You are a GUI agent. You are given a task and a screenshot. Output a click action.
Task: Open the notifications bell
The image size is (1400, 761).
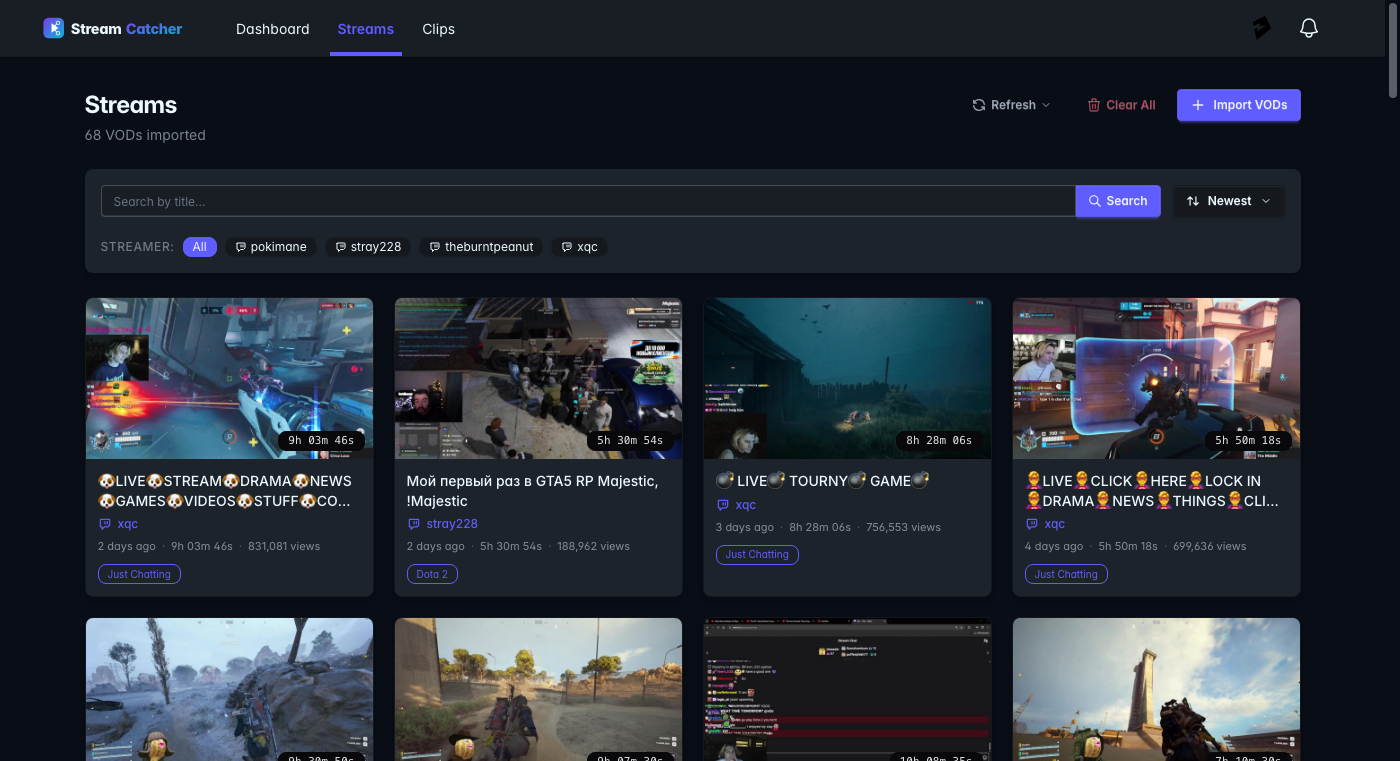pos(1309,28)
